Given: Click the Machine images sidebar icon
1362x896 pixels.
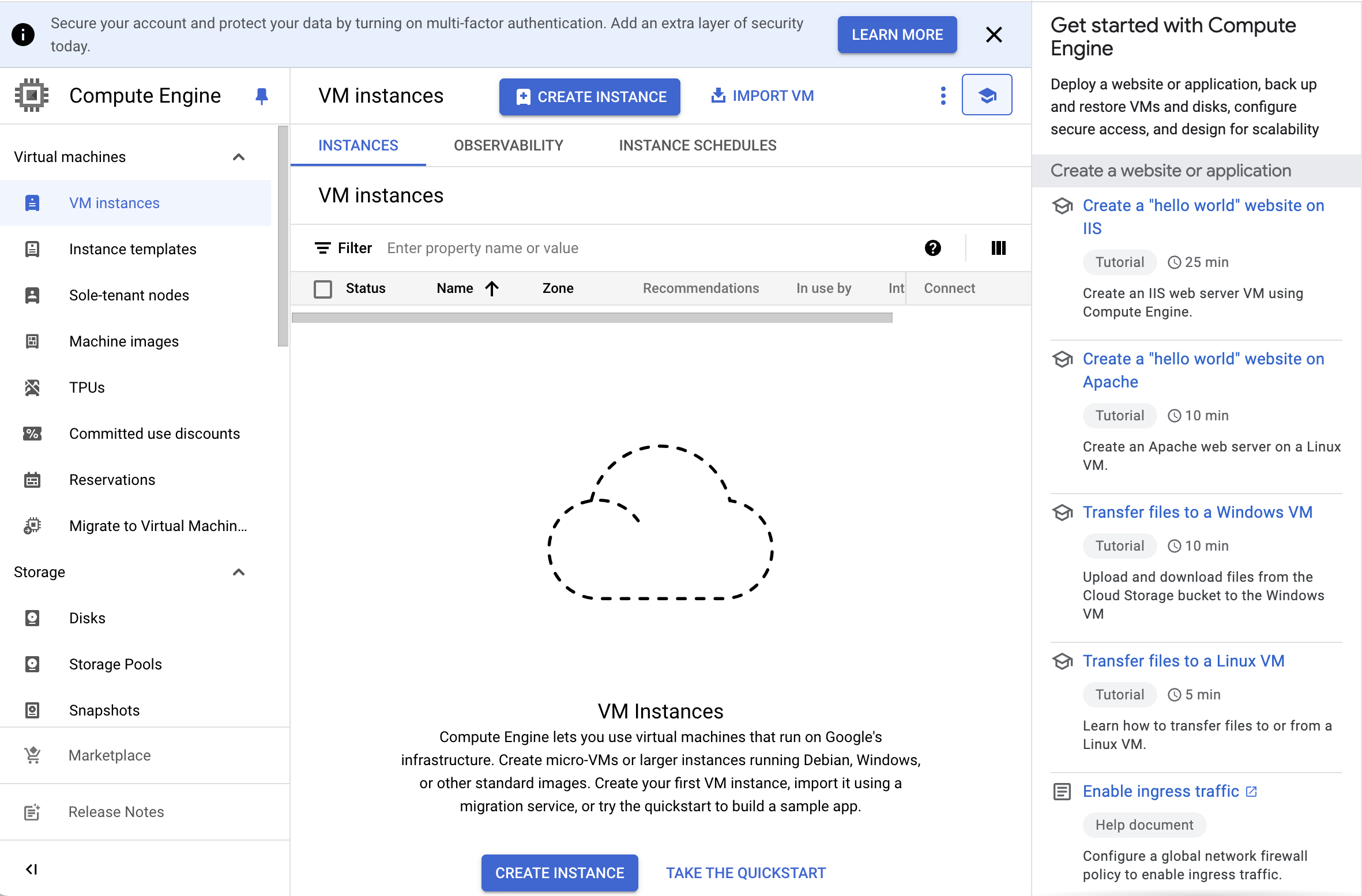Looking at the screenshot, I should tap(32, 341).
